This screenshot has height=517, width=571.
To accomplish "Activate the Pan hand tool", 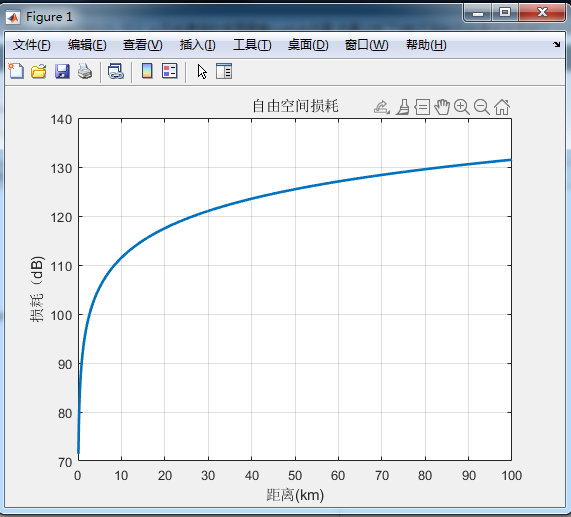I will tap(442, 107).
